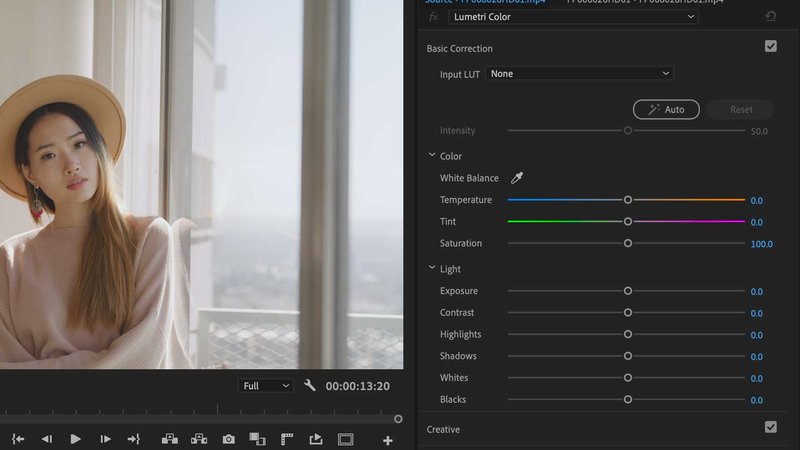This screenshot has width=800, height=450.
Task: Click the Shadows value 0.0
Action: 757,357
